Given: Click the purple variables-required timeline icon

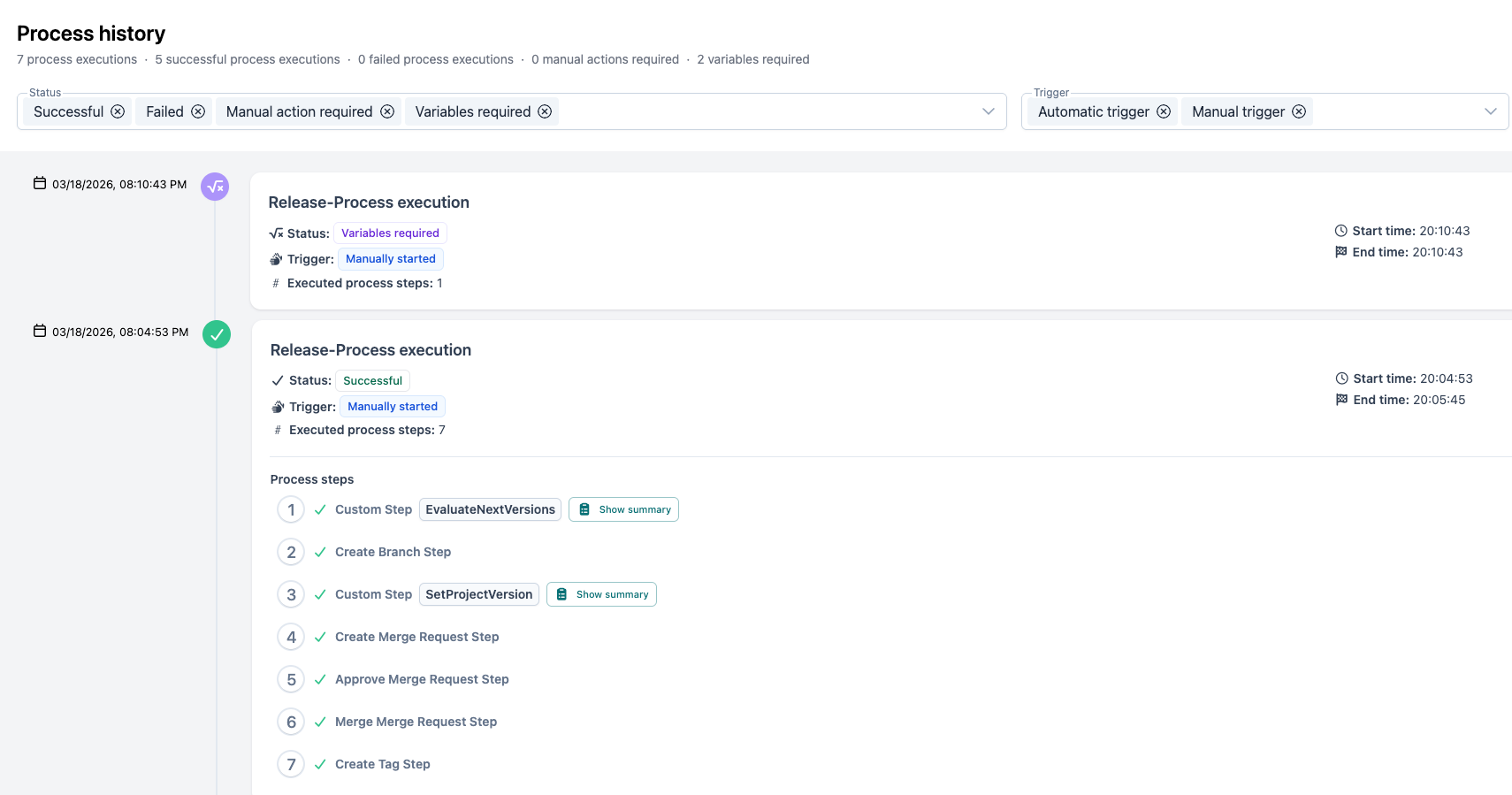Looking at the screenshot, I should point(215,187).
